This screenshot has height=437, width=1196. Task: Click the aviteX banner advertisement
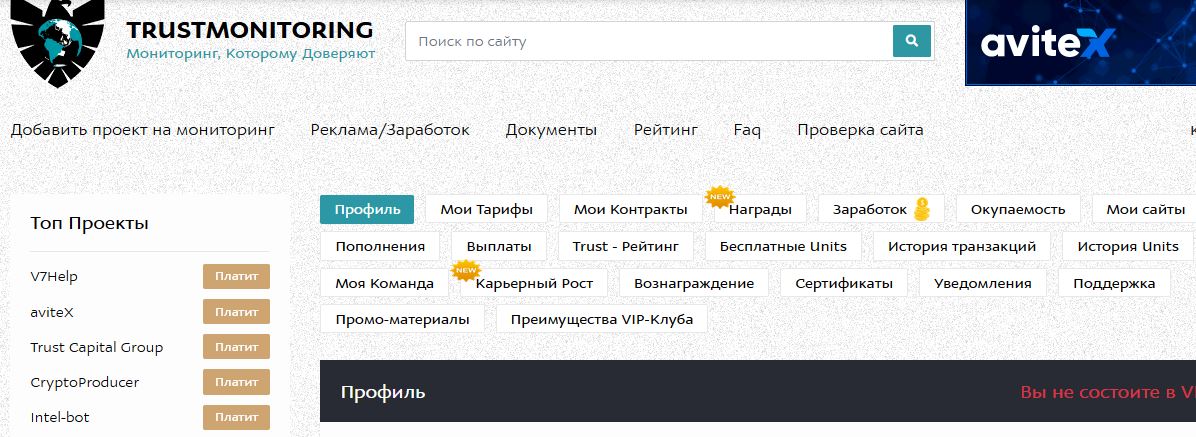(1080, 42)
